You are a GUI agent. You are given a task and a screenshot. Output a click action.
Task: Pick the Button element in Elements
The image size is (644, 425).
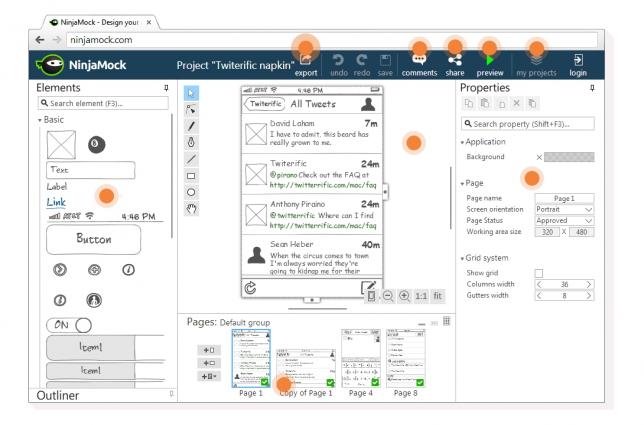click(x=94, y=239)
